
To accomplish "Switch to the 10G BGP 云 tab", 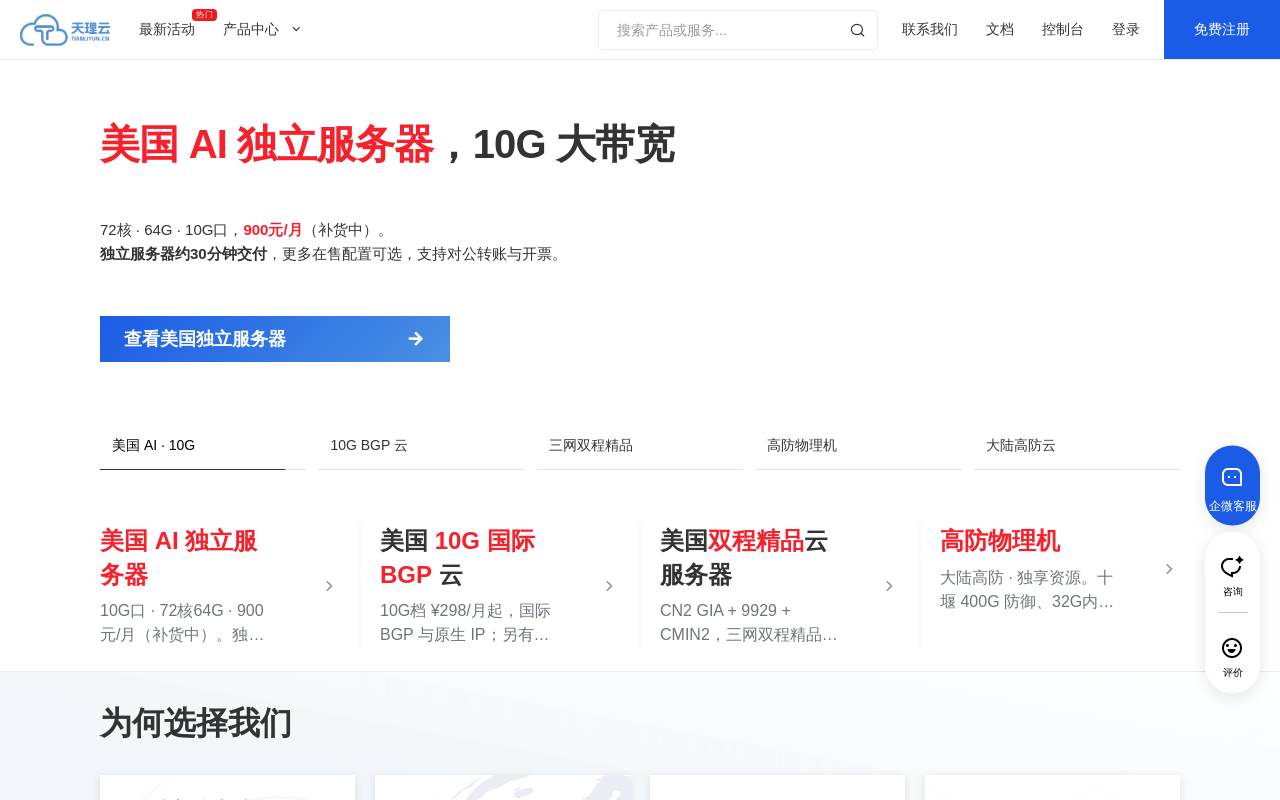I will coord(421,446).
